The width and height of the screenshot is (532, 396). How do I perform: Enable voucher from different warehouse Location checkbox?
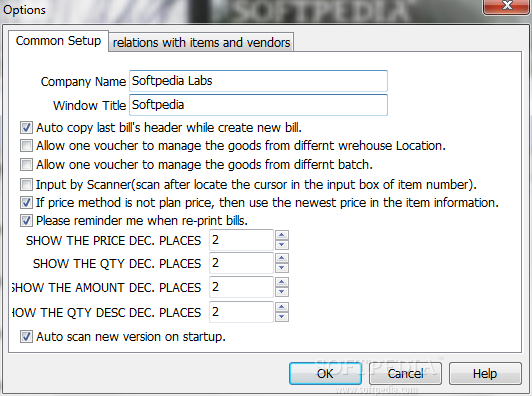pos(26,146)
